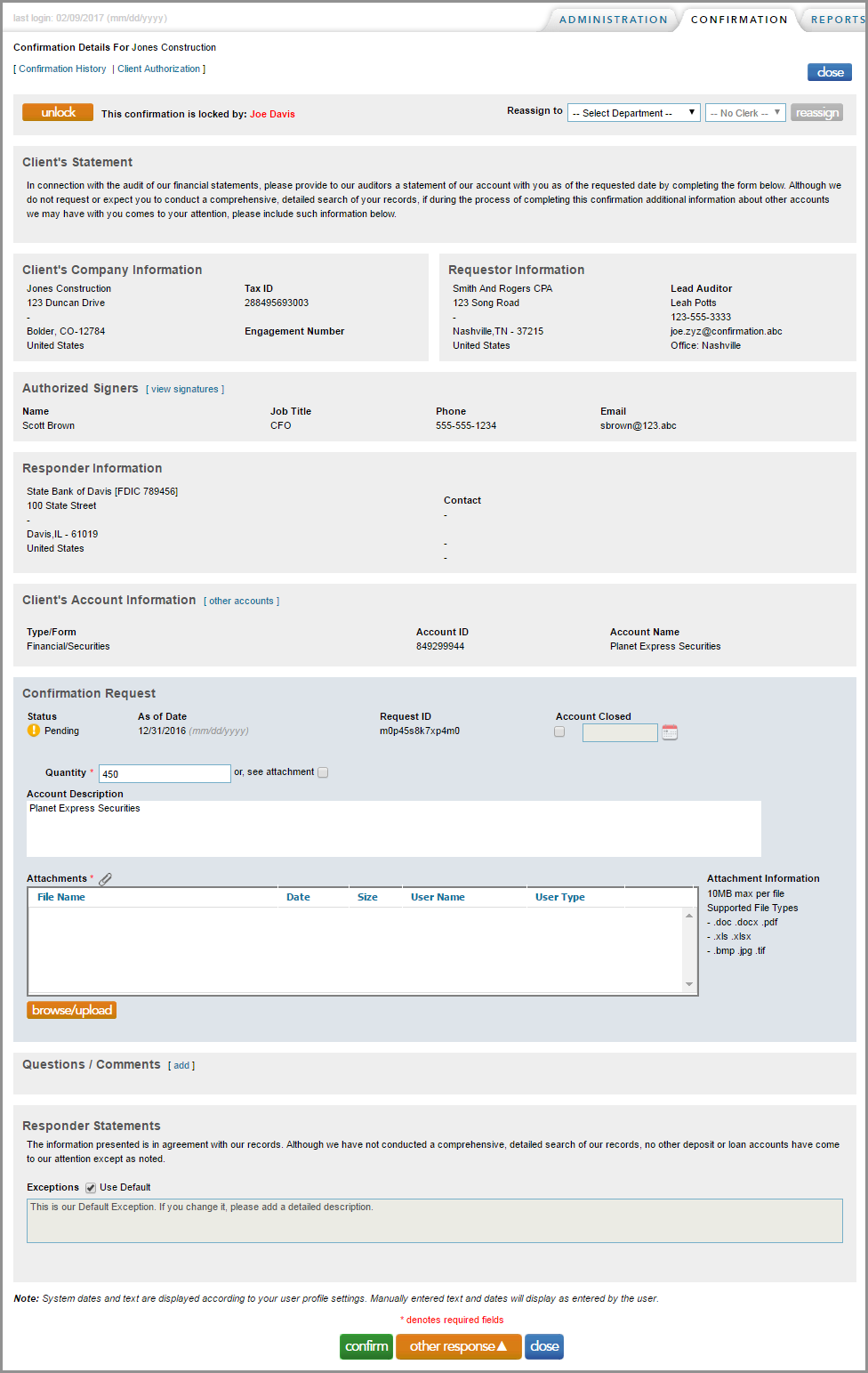This screenshot has height=1373, width=868.
Task: Sort attachments by File Name column
Action: [61, 897]
